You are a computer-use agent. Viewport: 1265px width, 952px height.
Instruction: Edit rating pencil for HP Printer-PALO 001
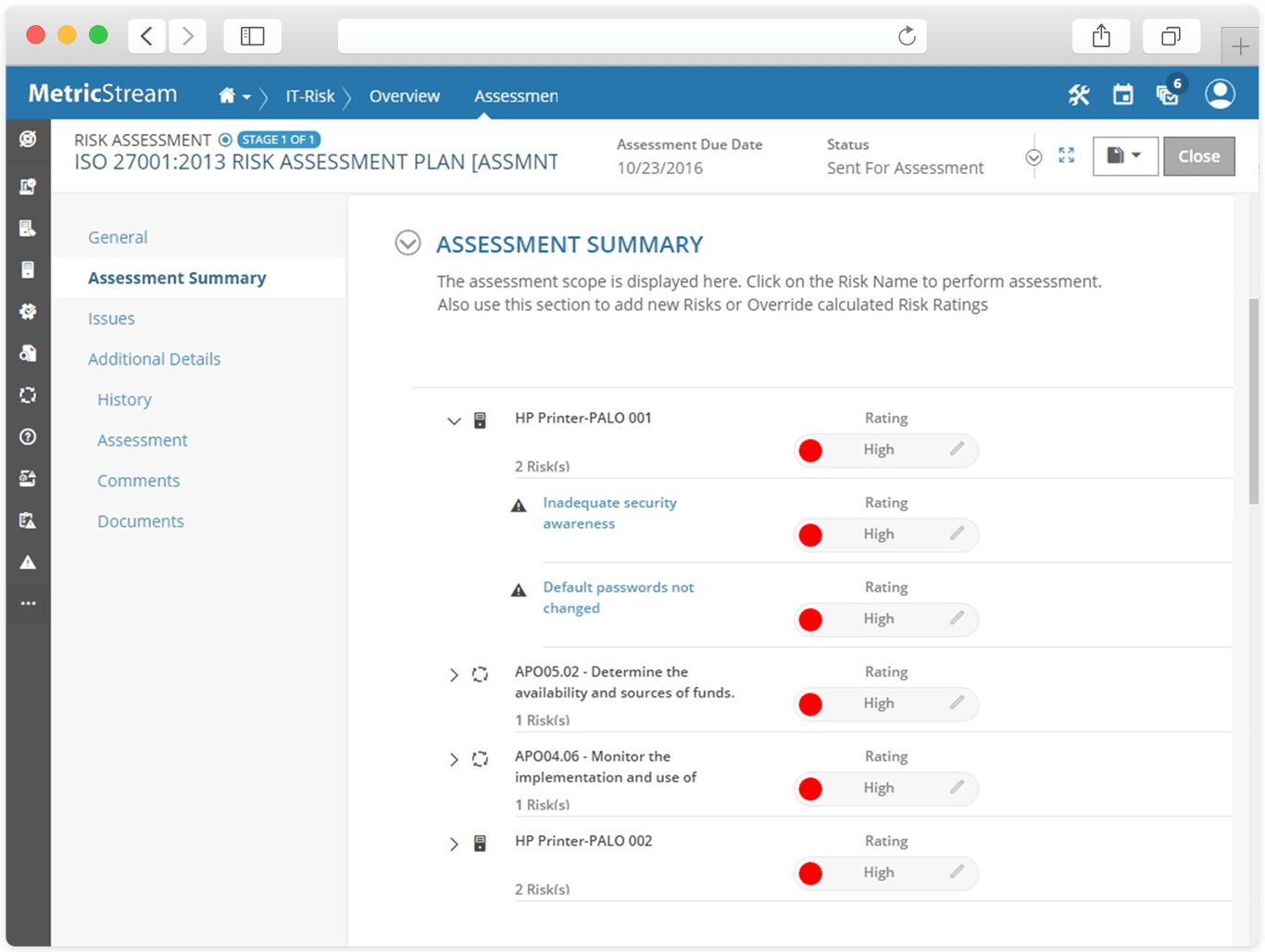[x=957, y=448]
